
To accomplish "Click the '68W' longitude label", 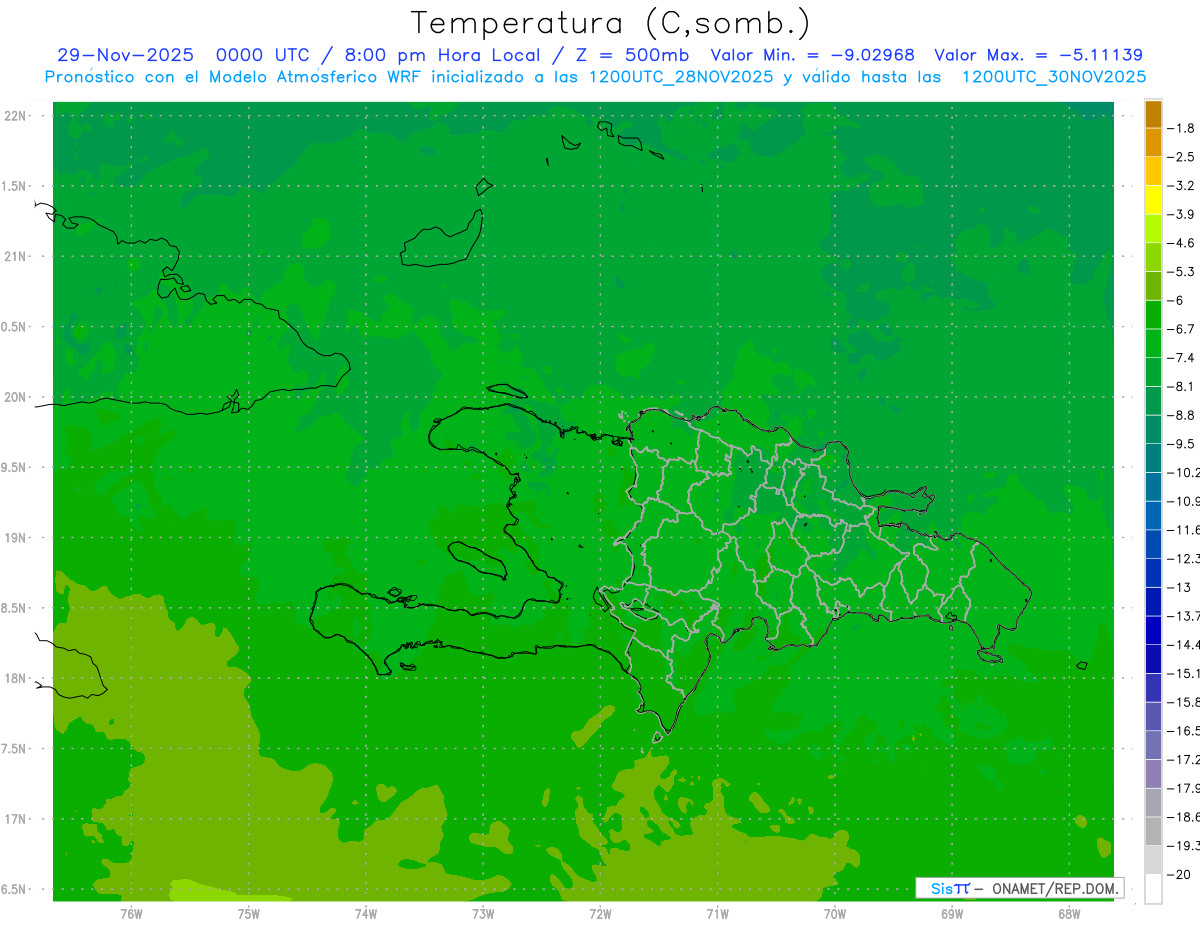I will [1069, 914].
